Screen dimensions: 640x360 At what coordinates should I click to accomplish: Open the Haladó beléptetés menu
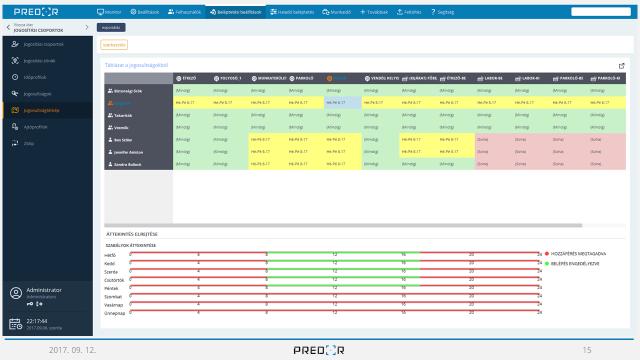292,12
